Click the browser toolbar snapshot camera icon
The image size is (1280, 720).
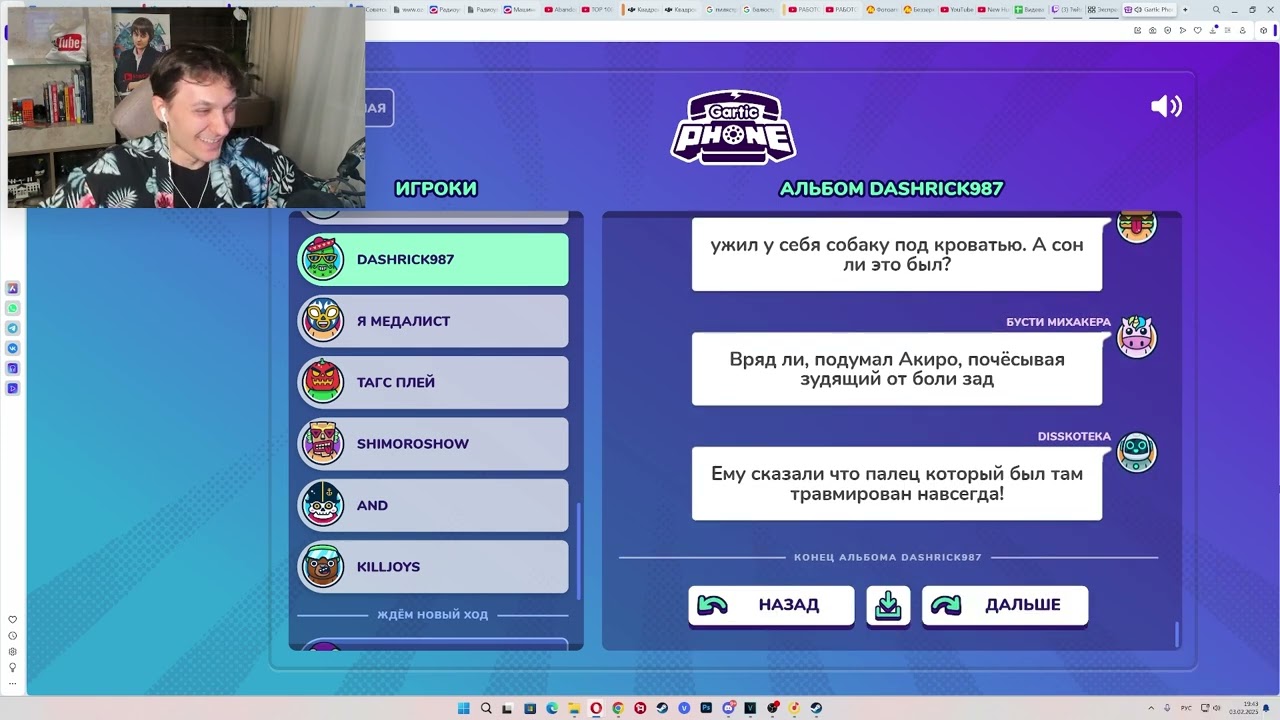click(x=1152, y=30)
